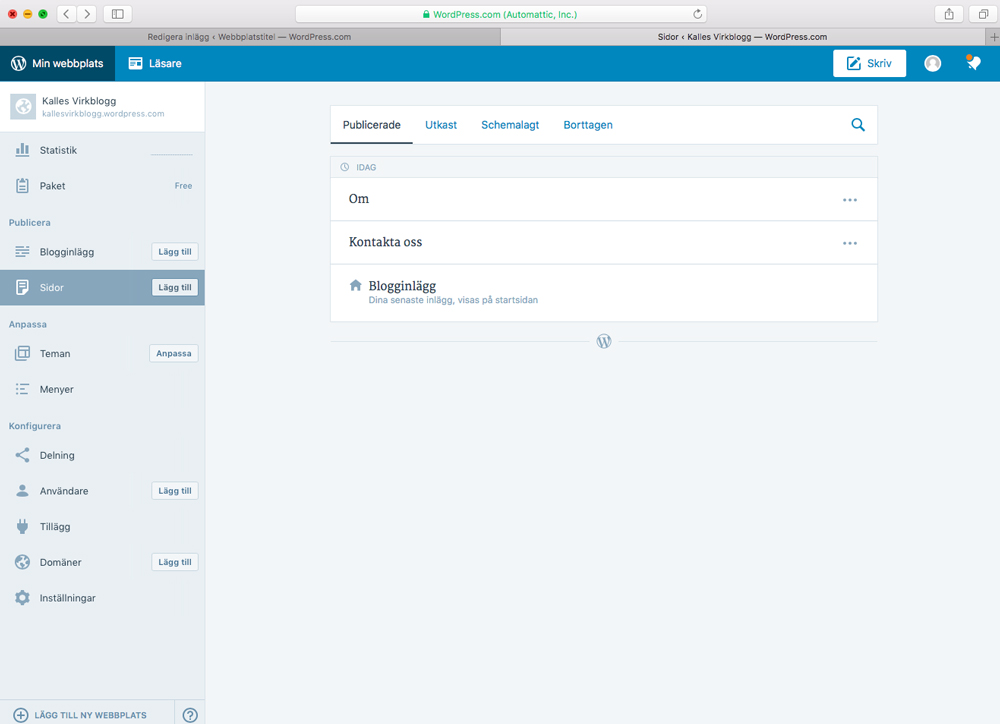
Task: Toggle the Safari sidebar button
Action: click(117, 14)
